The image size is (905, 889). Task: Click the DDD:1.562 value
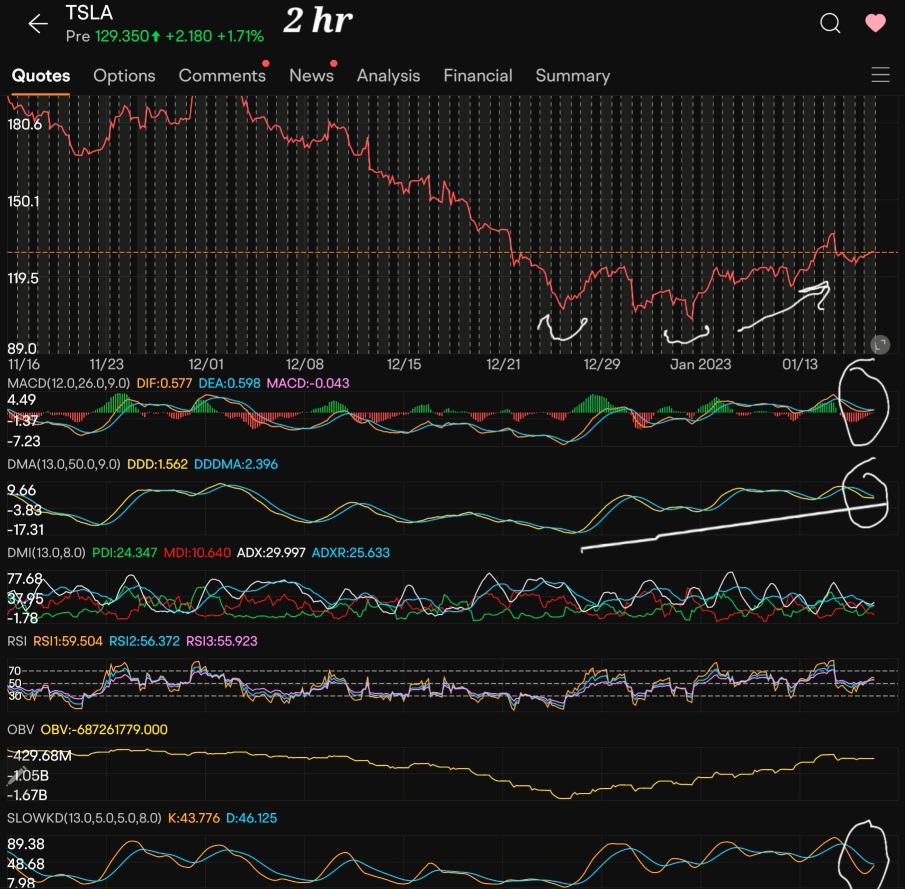pos(157,464)
